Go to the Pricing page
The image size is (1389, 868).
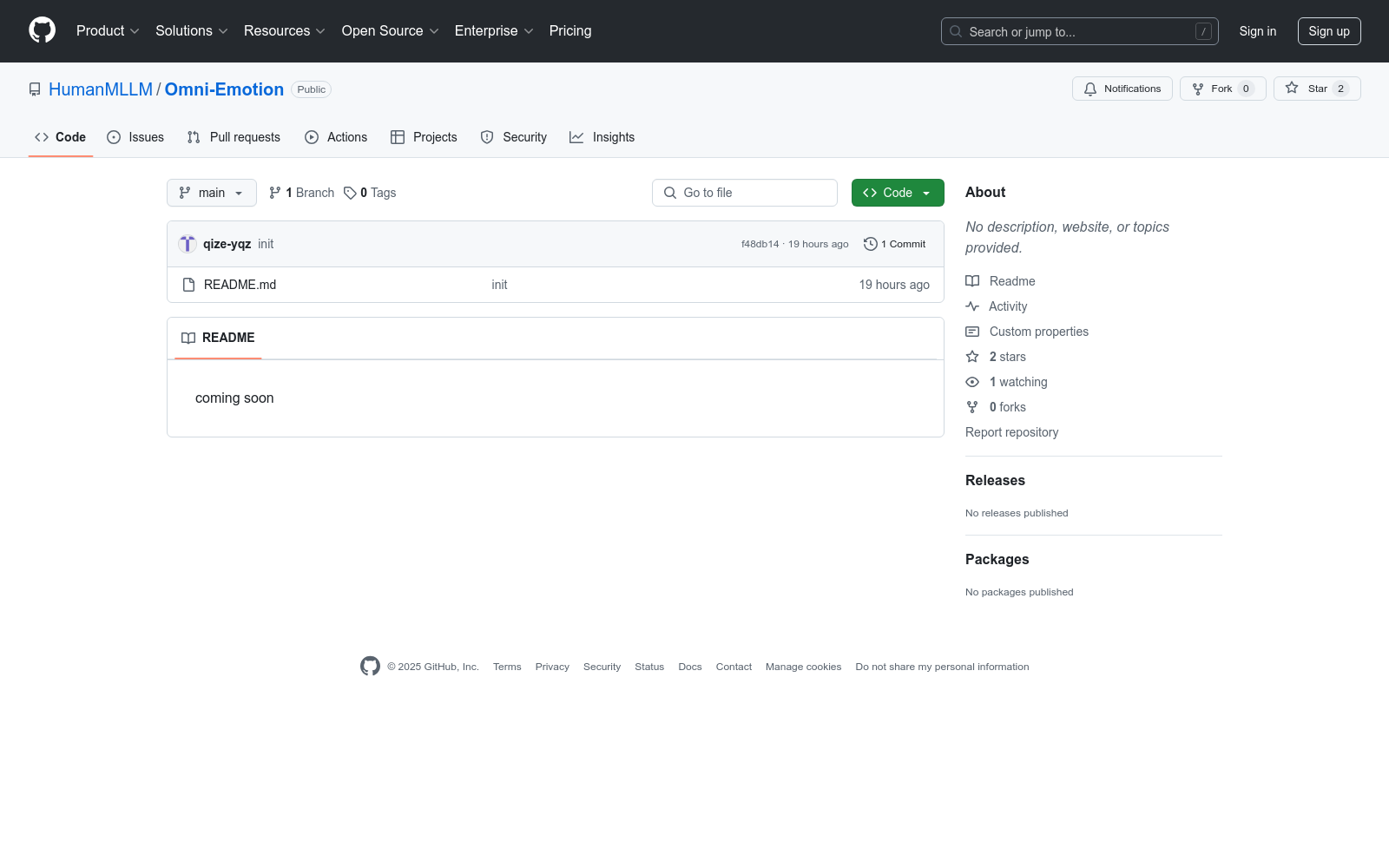tap(570, 31)
